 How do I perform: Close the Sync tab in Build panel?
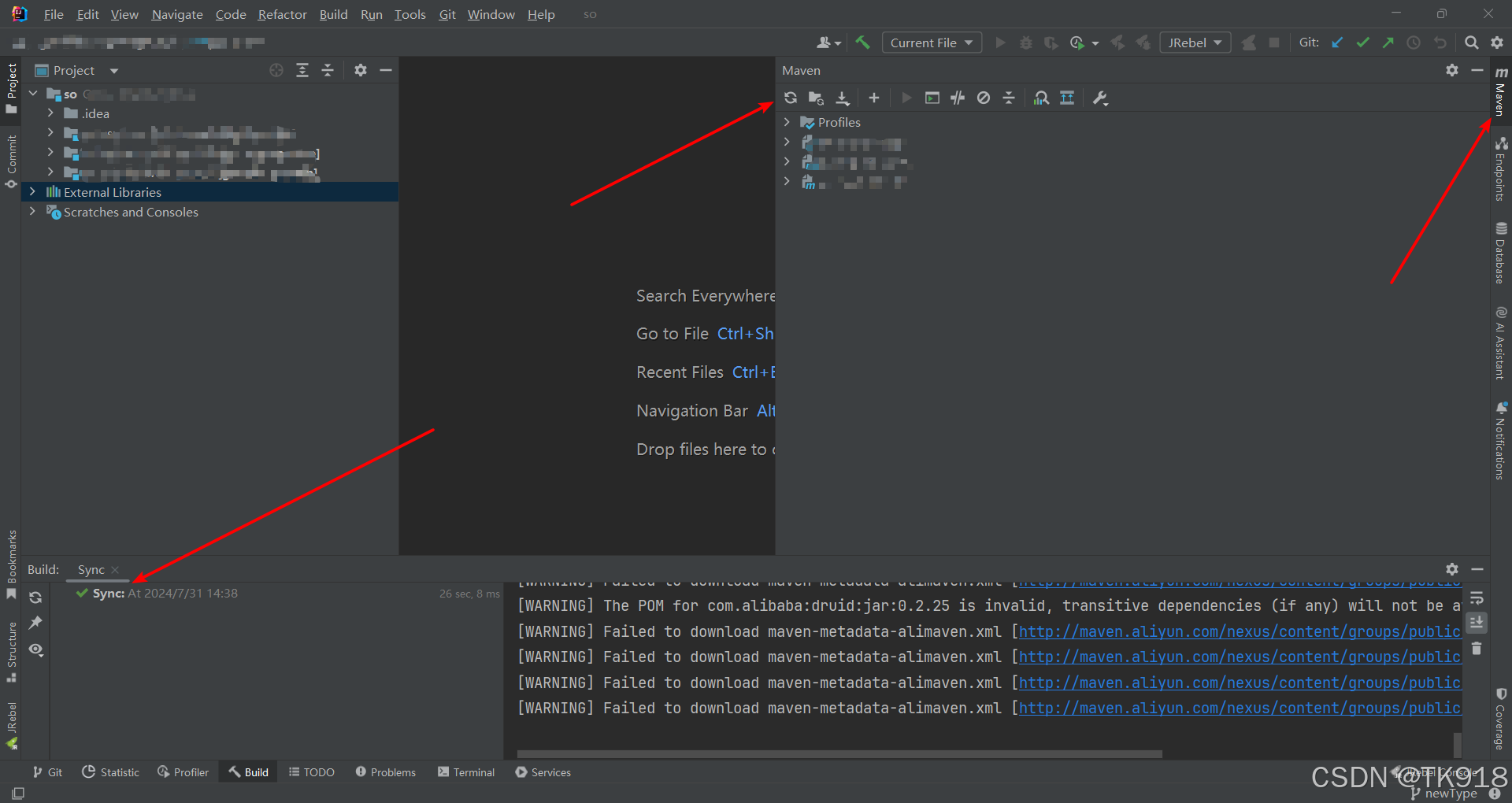tap(115, 569)
